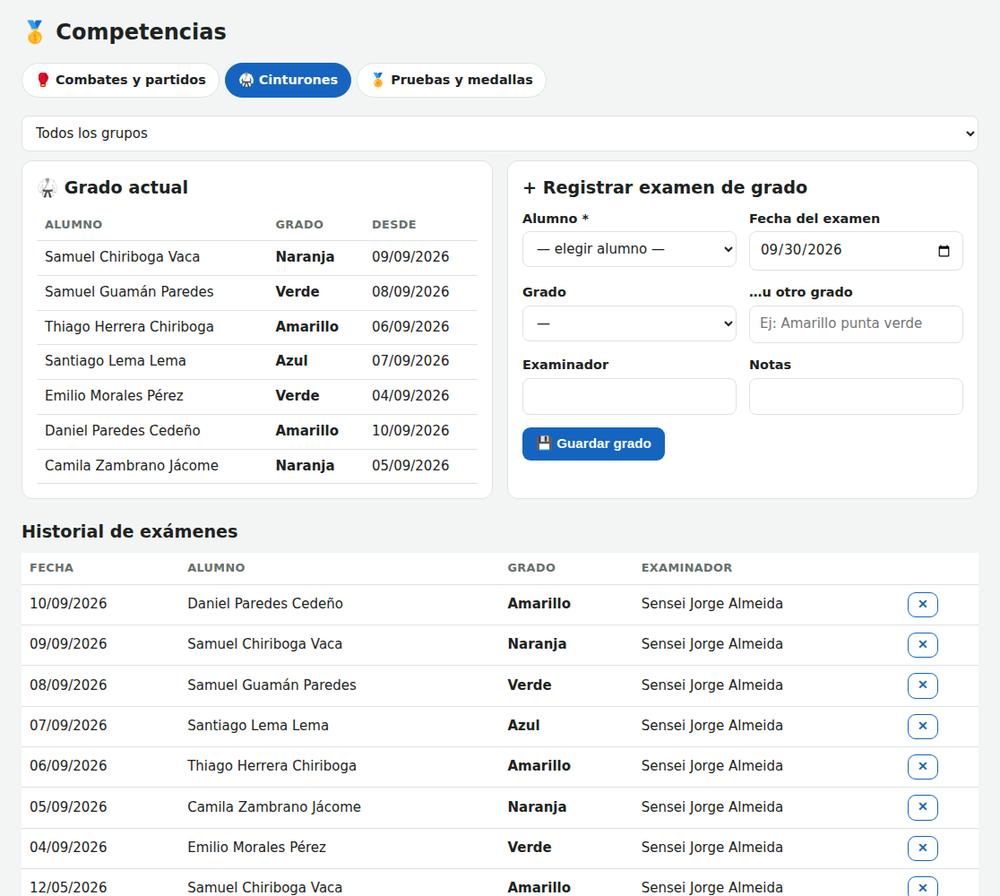Remove Thiago Herrera Chiriboga exam entry

pyautogui.click(x=922, y=766)
